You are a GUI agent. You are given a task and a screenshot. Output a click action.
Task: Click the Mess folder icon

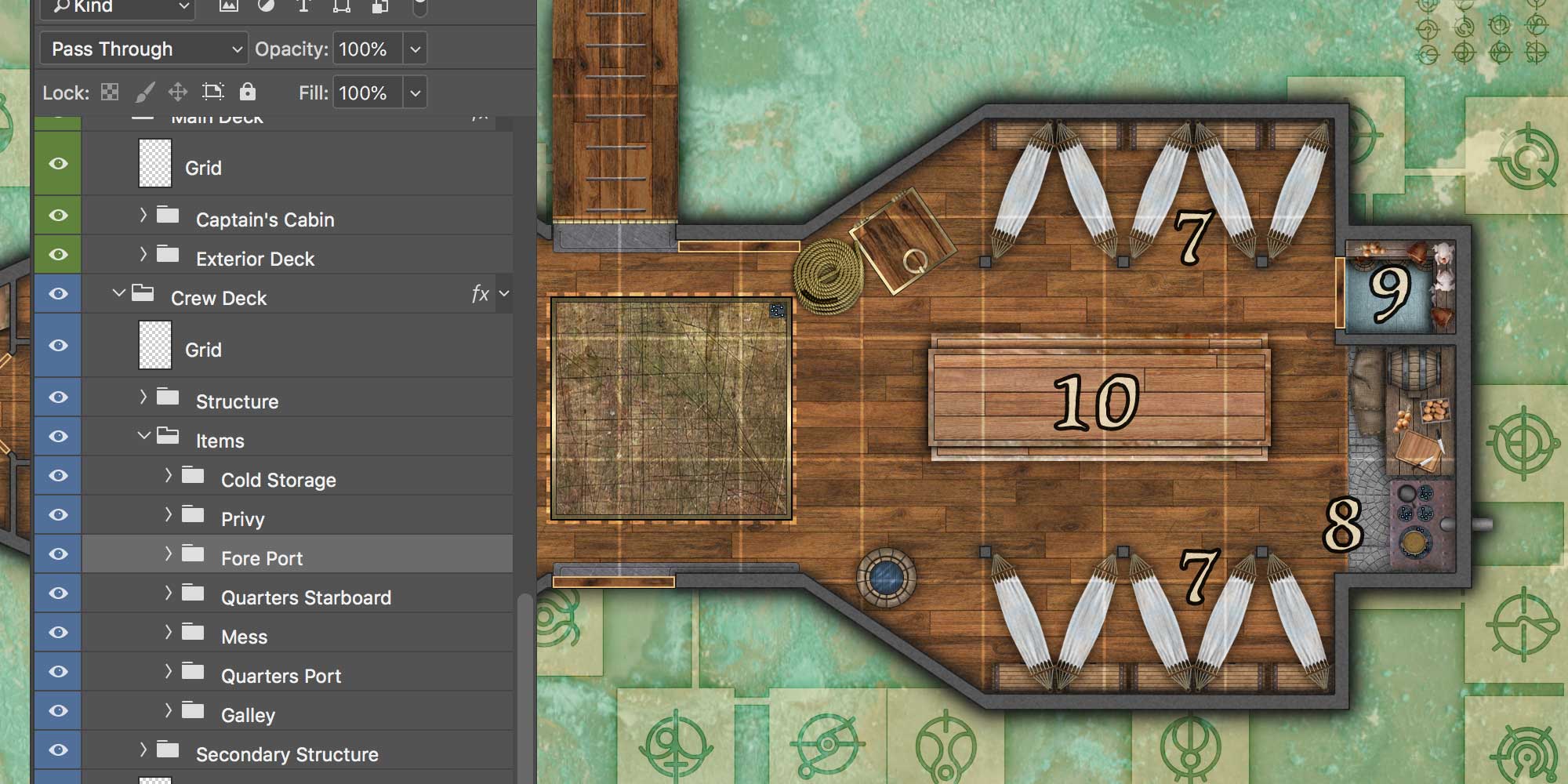tap(193, 632)
